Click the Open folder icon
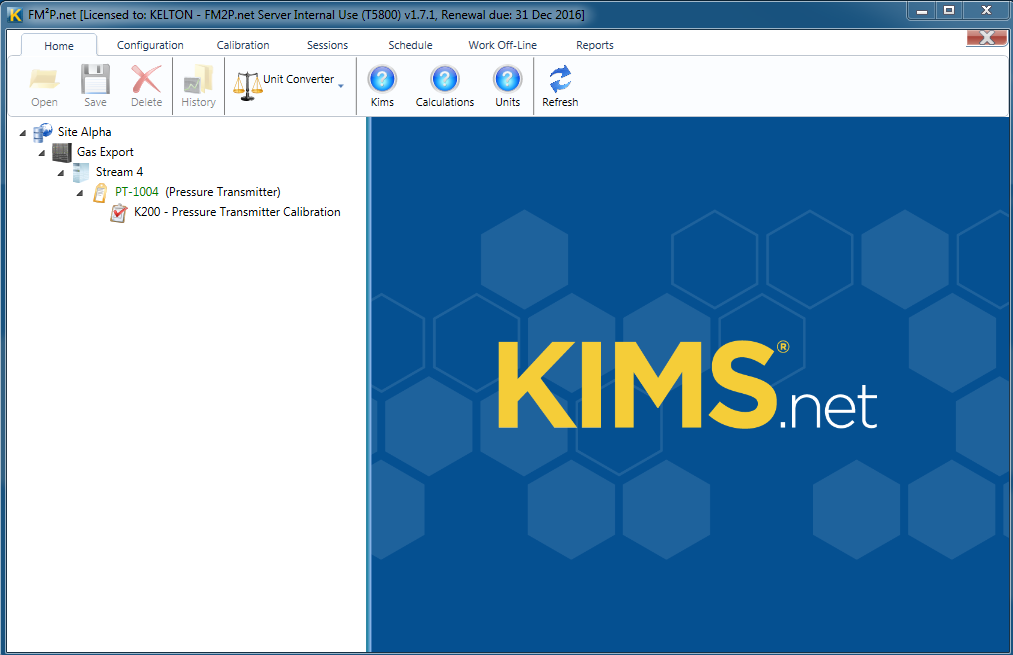Image resolution: width=1013 pixels, height=655 pixels. [45, 79]
